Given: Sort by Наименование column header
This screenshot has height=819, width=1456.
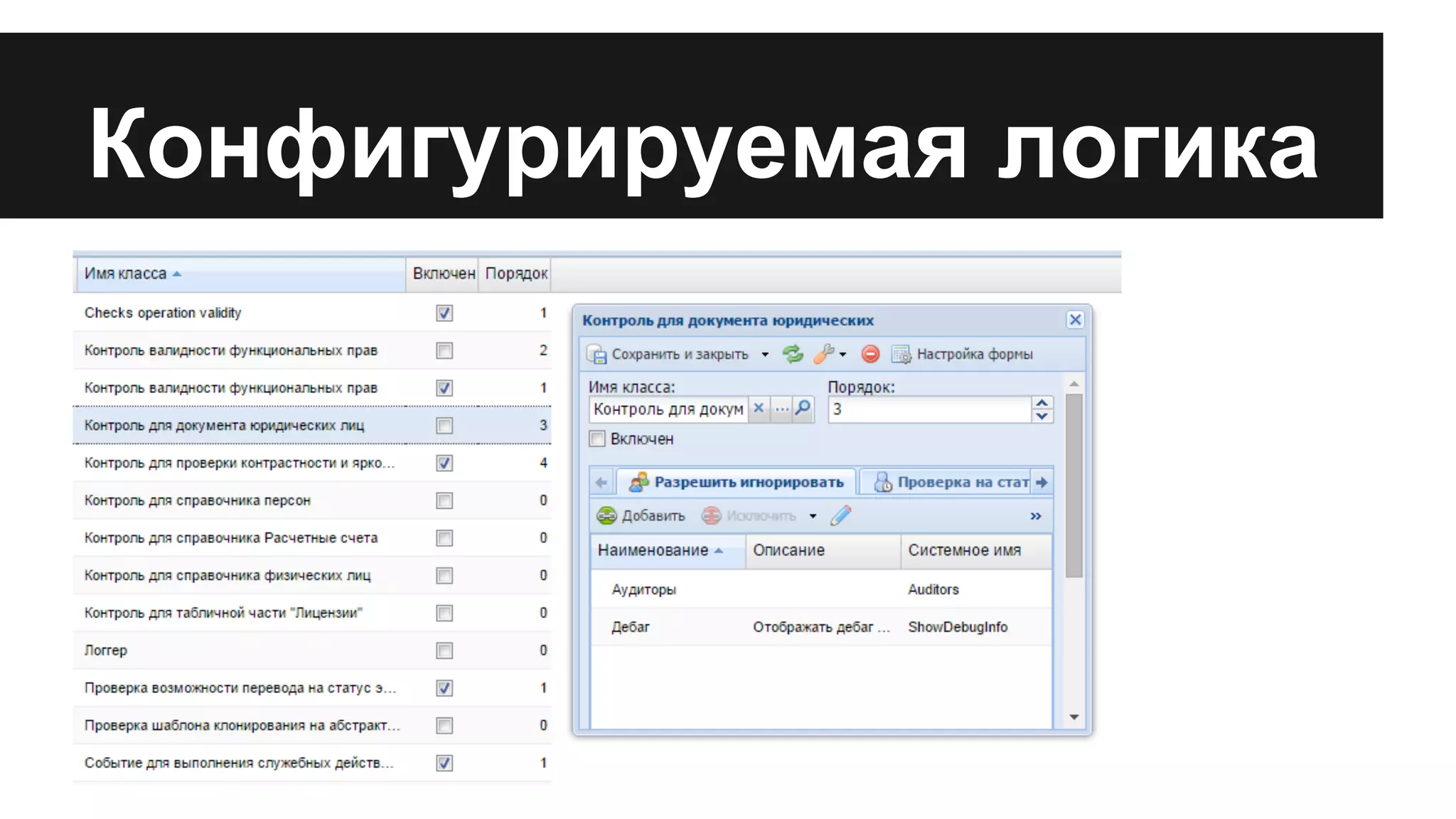Looking at the screenshot, I should click(668, 550).
